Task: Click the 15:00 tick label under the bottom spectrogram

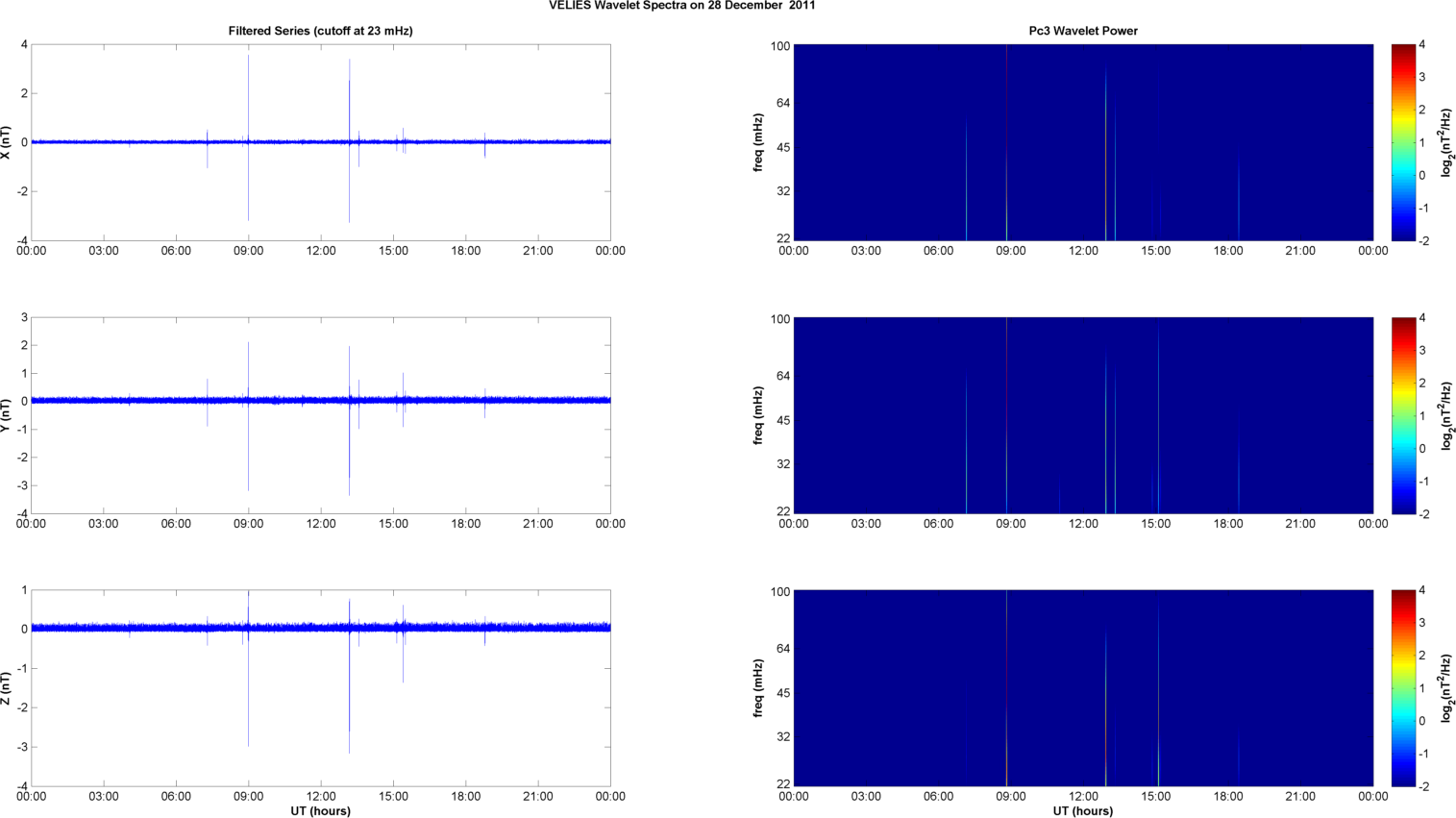Action: click(1156, 796)
